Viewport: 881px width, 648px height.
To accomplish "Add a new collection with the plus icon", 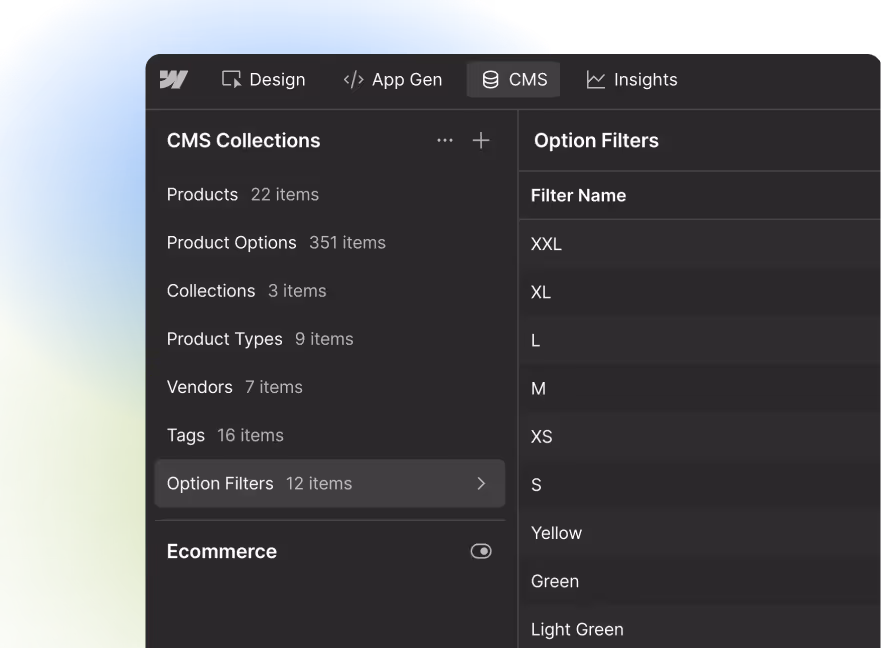I will pyautogui.click(x=481, y=140).
